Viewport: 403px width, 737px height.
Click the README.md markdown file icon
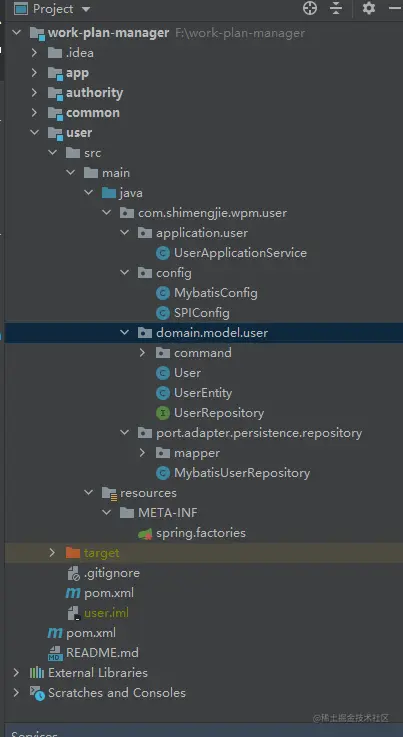click(x=55, y=653)
